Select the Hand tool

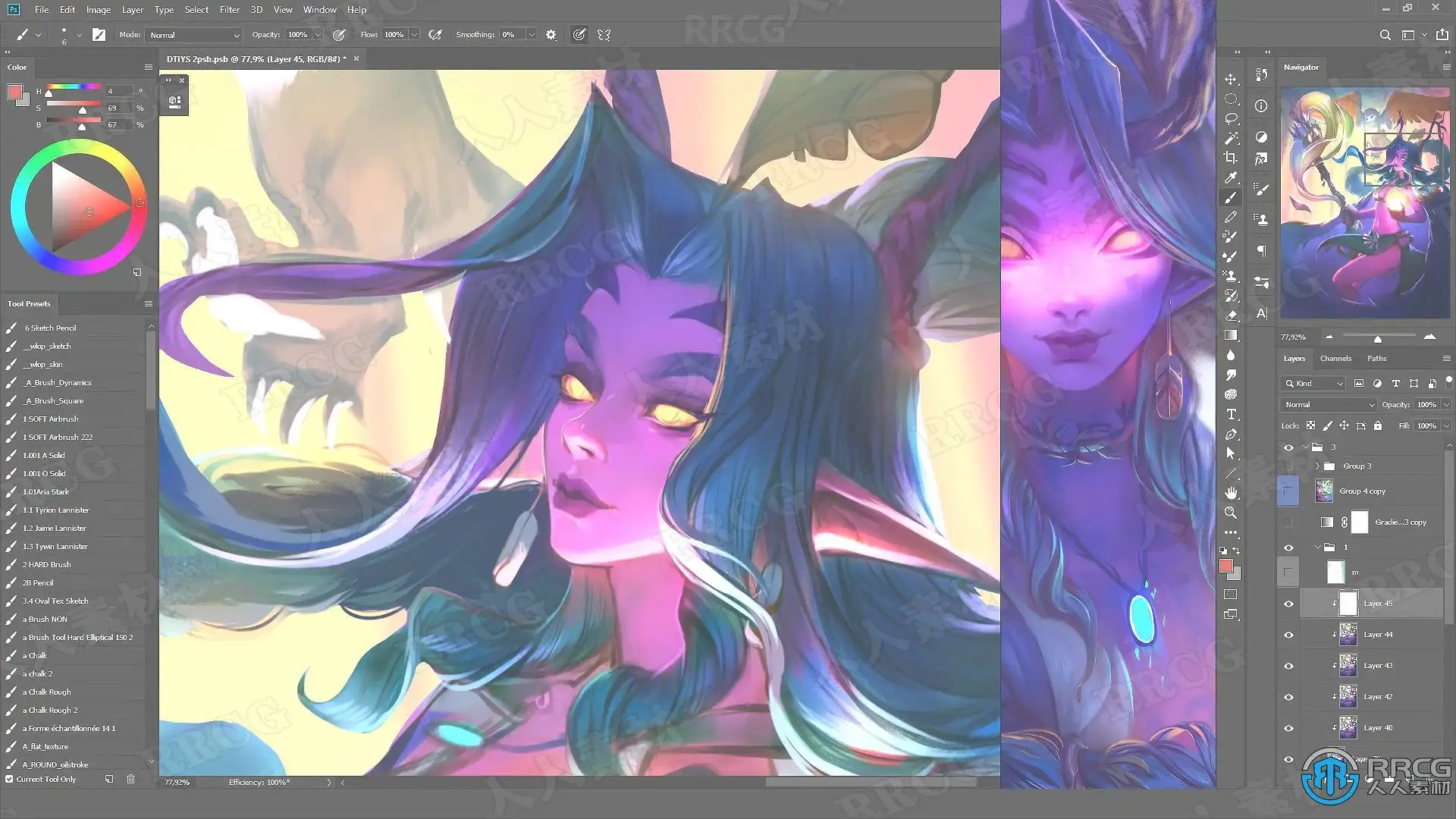1231,493
